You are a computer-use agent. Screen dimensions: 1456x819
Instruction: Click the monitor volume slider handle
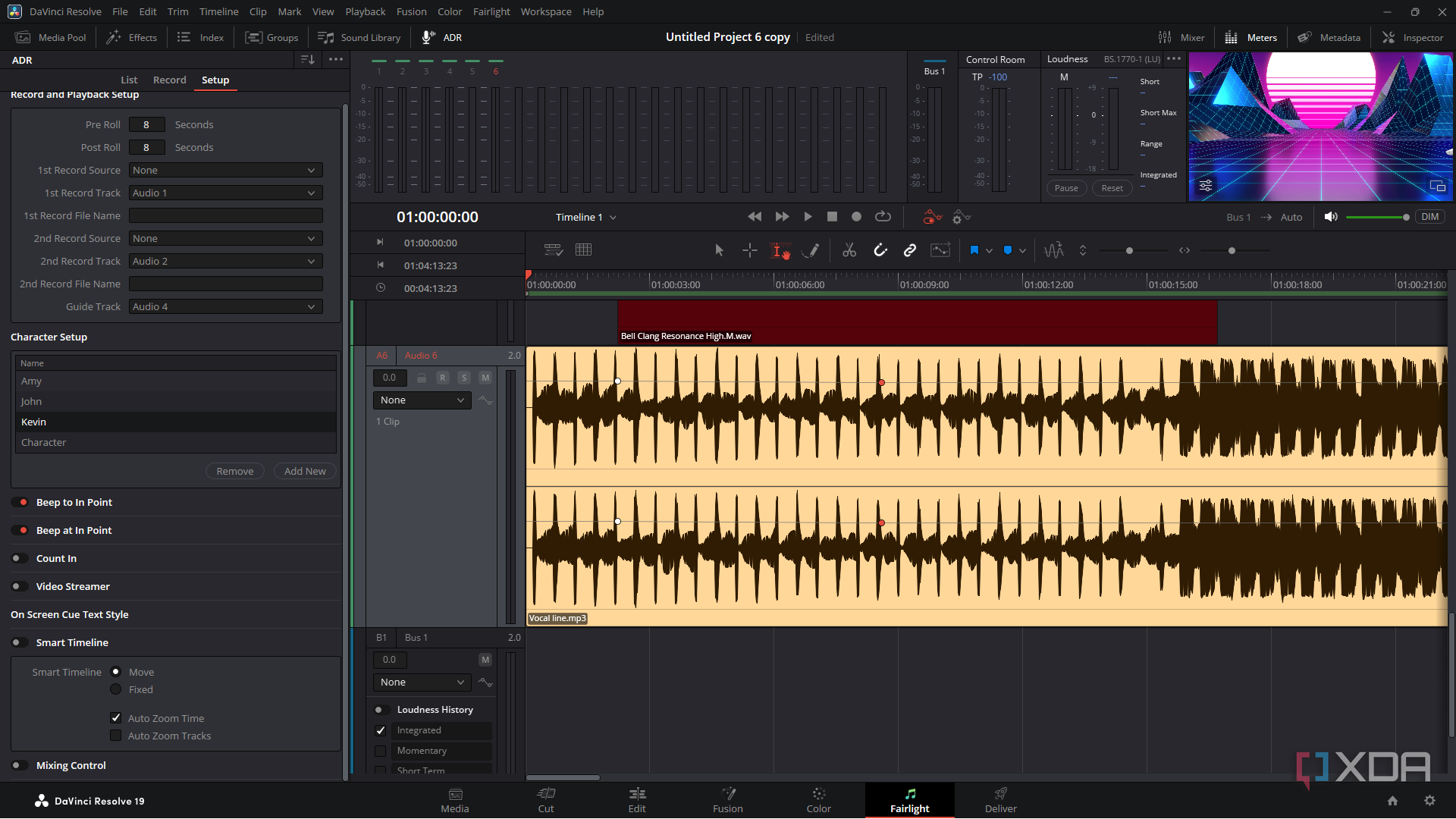click(1406, 218)
